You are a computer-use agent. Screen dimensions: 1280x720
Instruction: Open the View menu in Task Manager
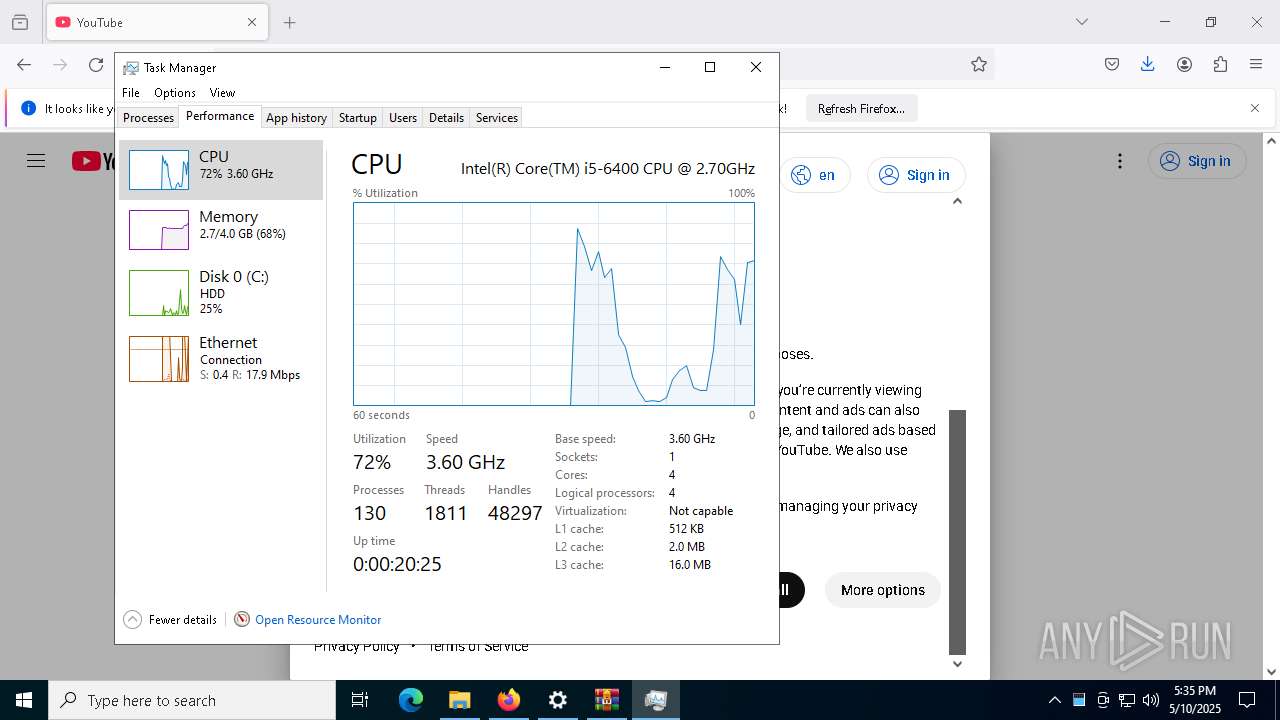tap(222, 92)
